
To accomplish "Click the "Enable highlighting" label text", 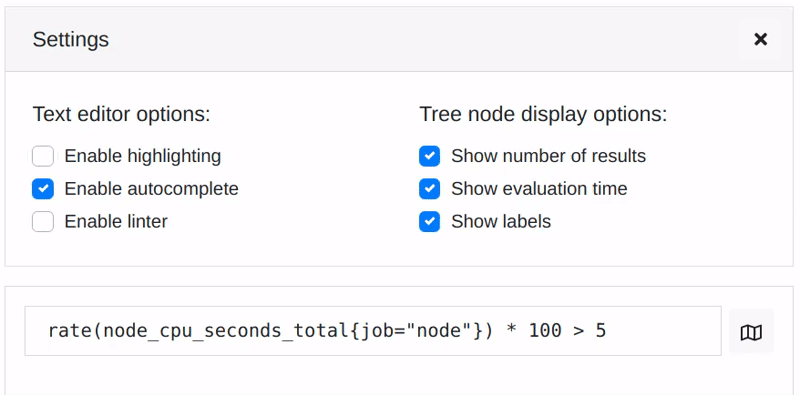I will tap(142, 156).
